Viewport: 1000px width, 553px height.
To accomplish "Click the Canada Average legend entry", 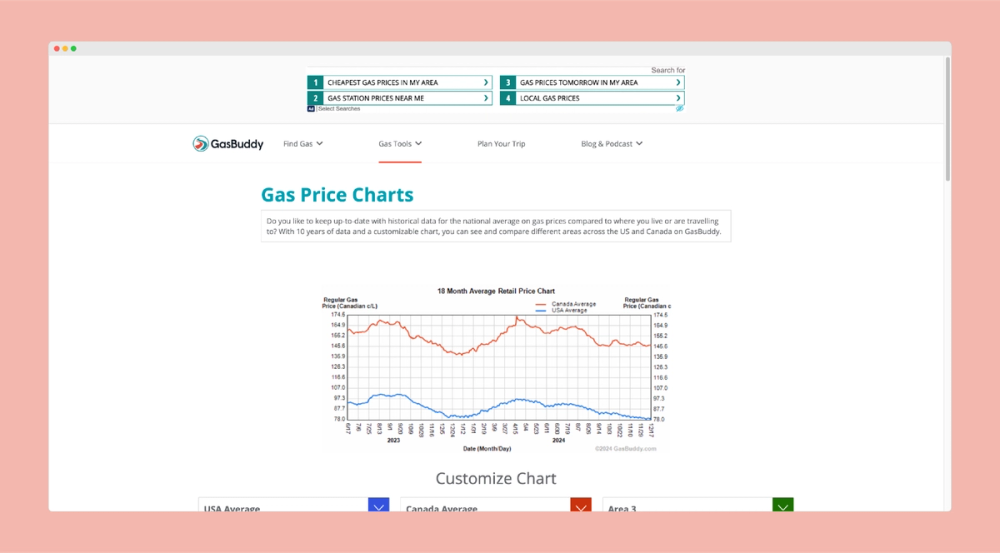I will point(566,304).
